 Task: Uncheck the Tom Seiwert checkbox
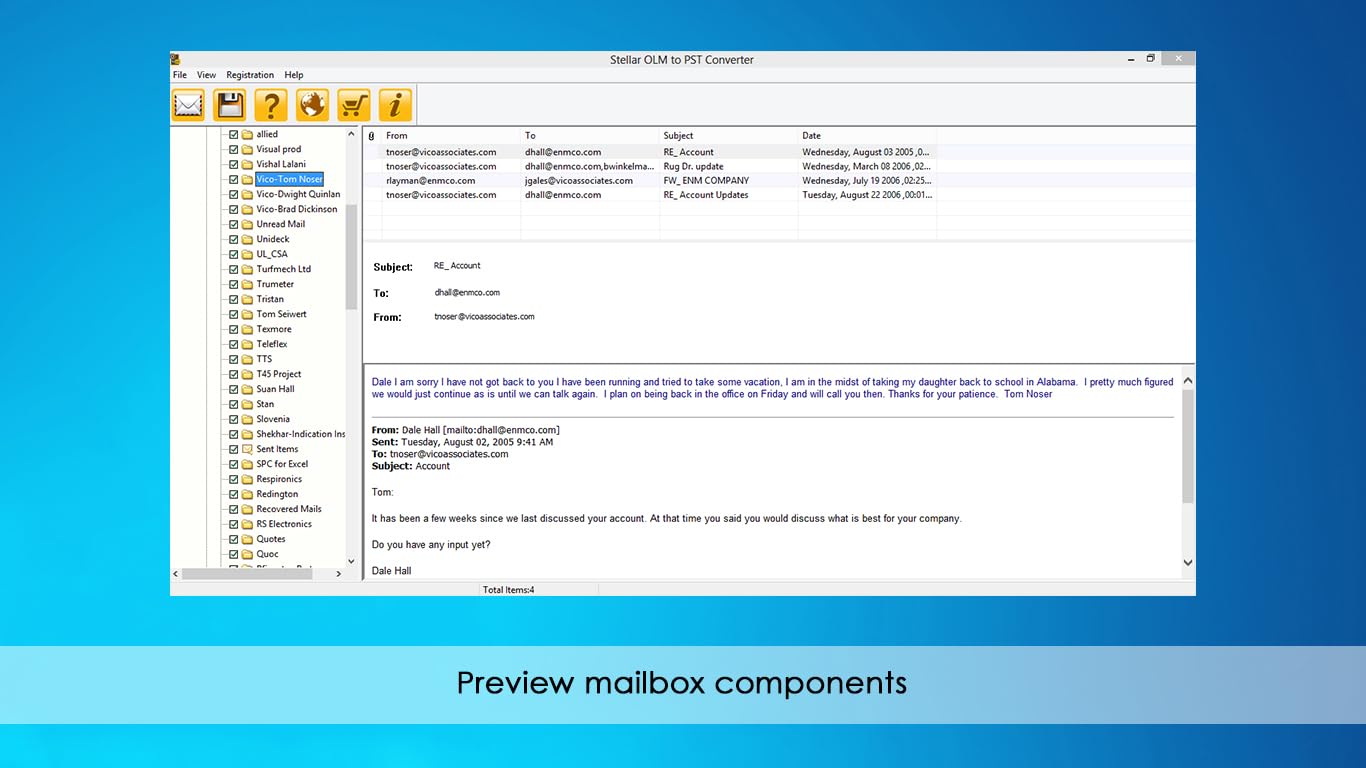tap(234, 314)
